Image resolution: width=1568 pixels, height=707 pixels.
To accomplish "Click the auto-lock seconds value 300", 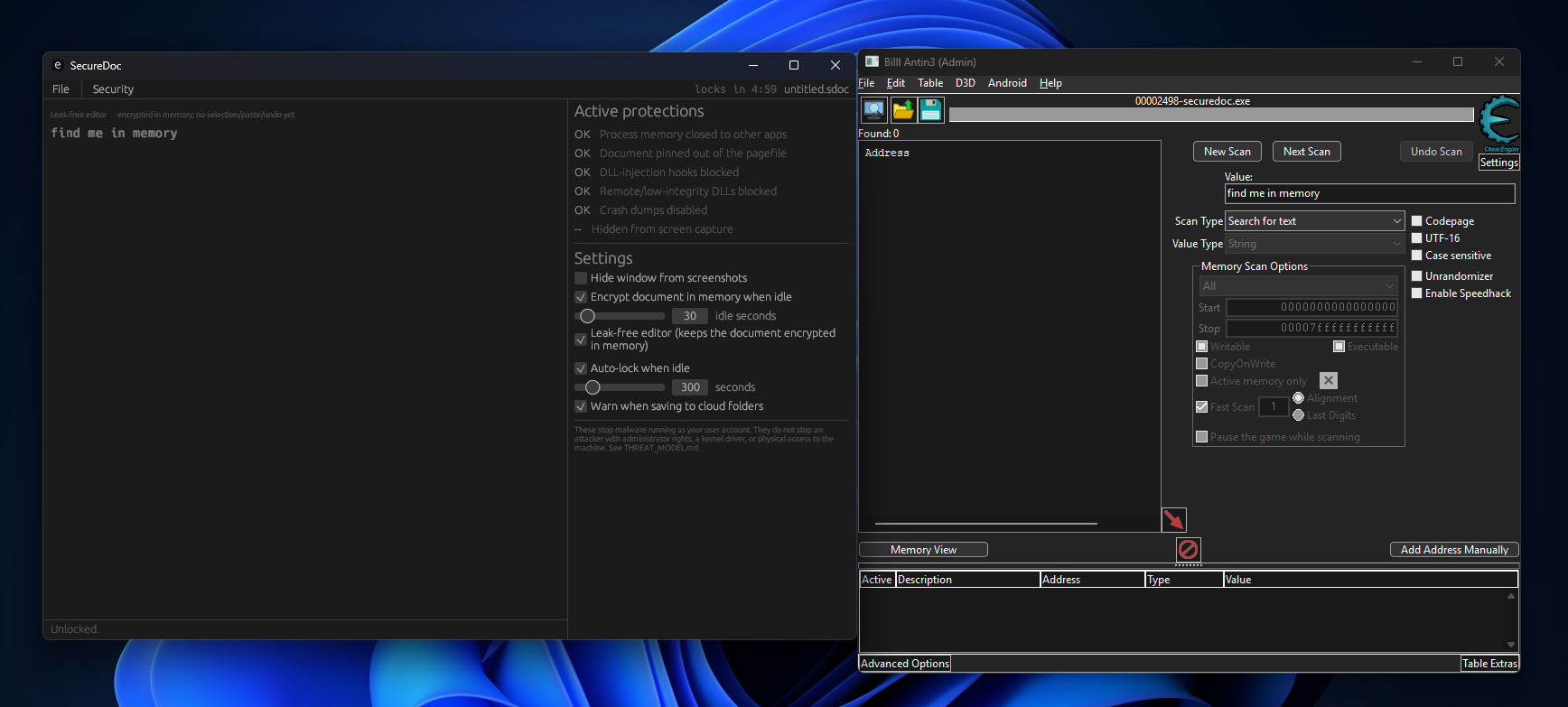I will point(690,387).
